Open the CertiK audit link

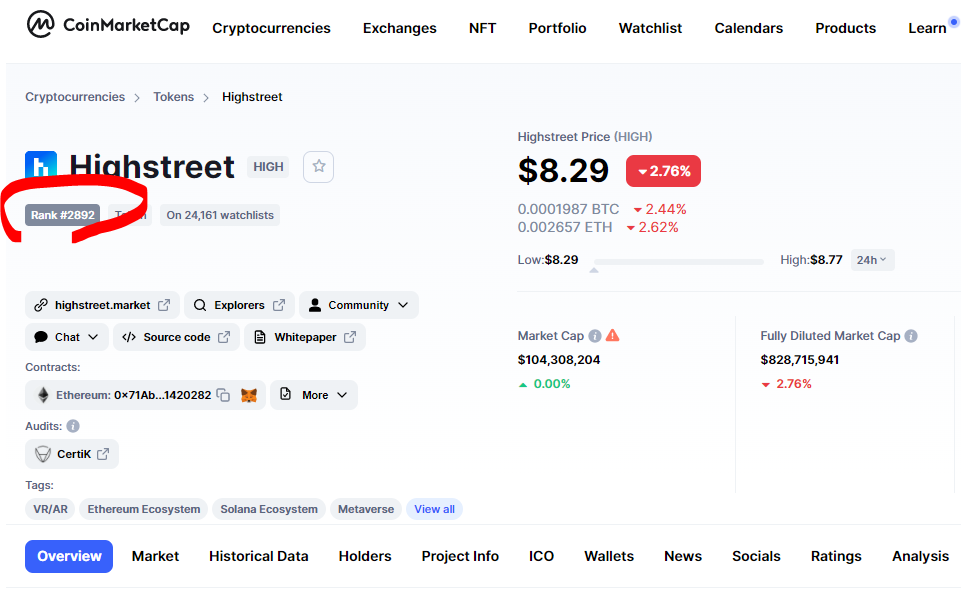pyautogui.click(x=72, y=454)
